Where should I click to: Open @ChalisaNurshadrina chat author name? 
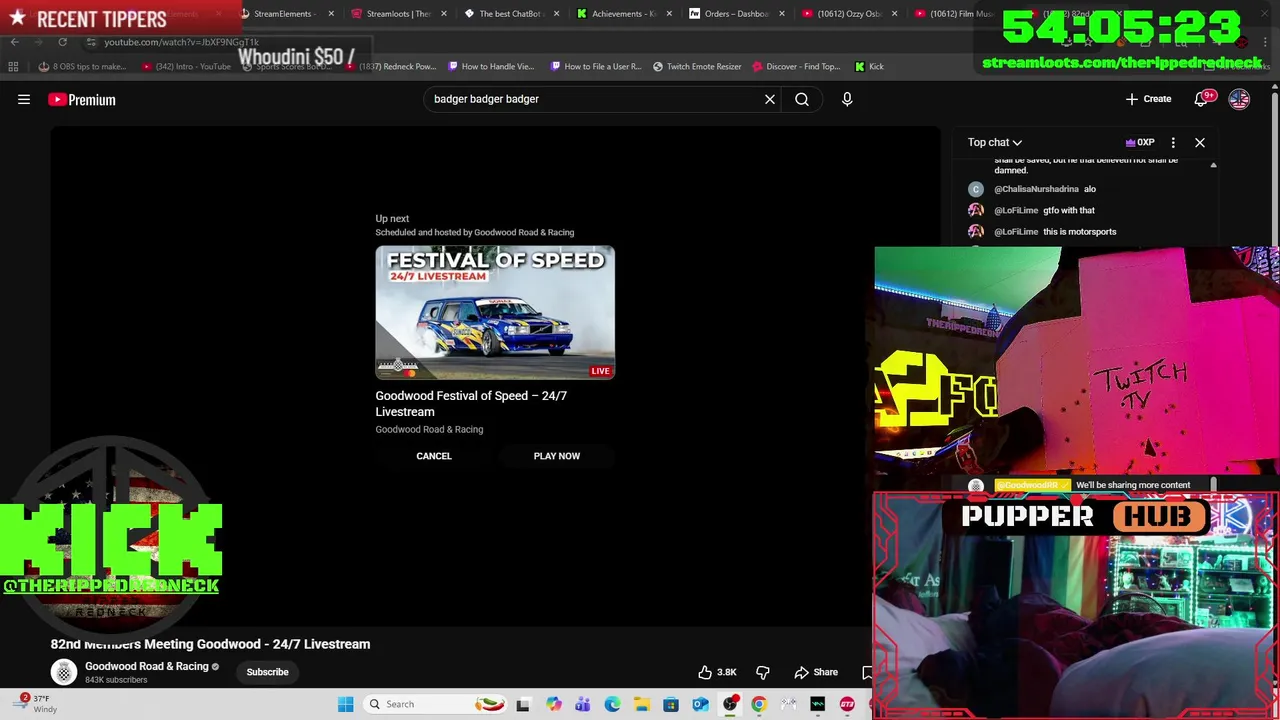click(x=1036, y=189)
